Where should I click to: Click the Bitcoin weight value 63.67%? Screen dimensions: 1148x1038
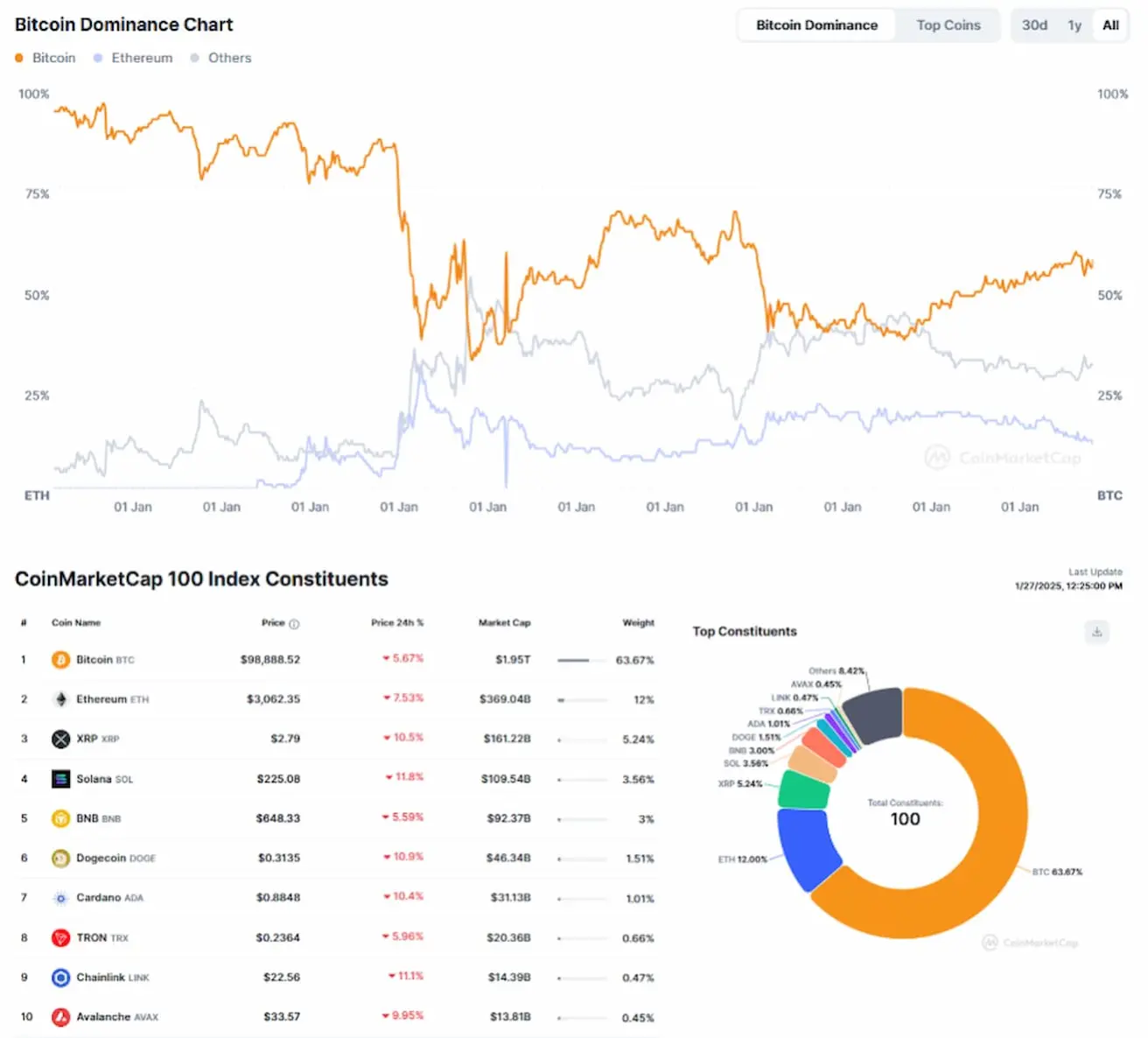pyautogui.click(x=635, y=661)
